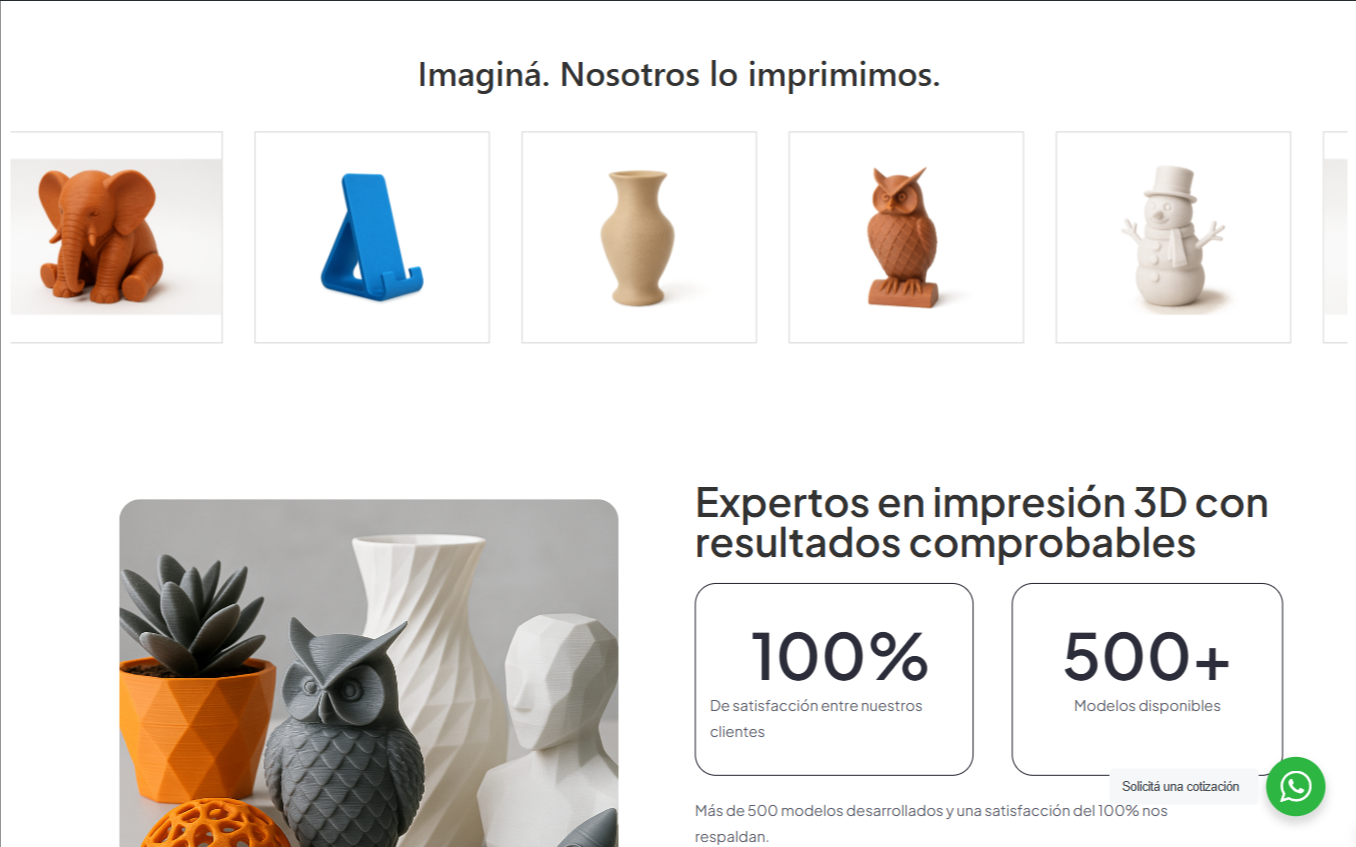Select the blue phone stand thumbnail
This screenshot has width=1356, height=847.
[372, 237]
